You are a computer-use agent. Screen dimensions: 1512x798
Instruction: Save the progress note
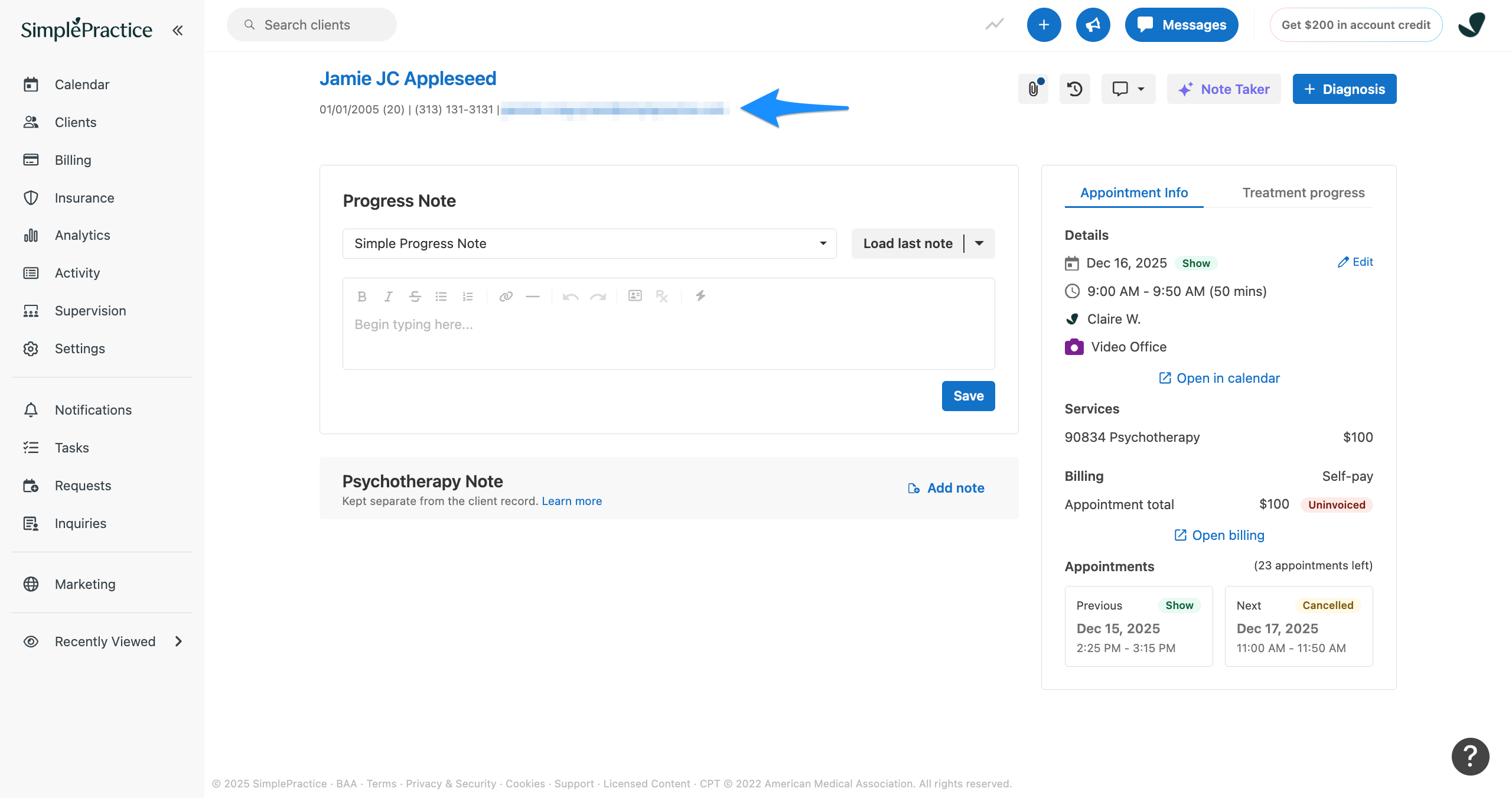point(969,396)
